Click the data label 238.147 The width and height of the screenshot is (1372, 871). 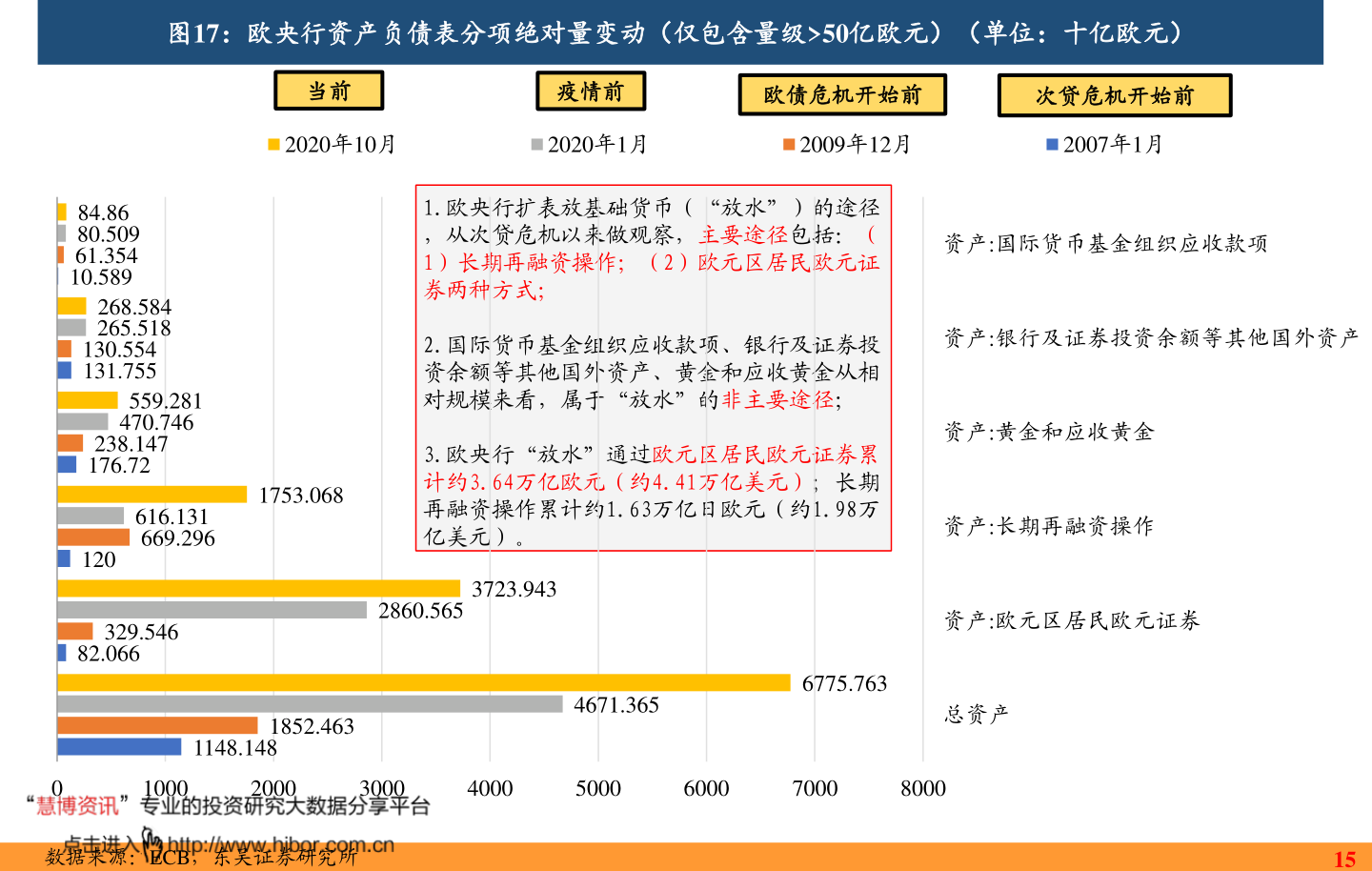click(131, 444)
